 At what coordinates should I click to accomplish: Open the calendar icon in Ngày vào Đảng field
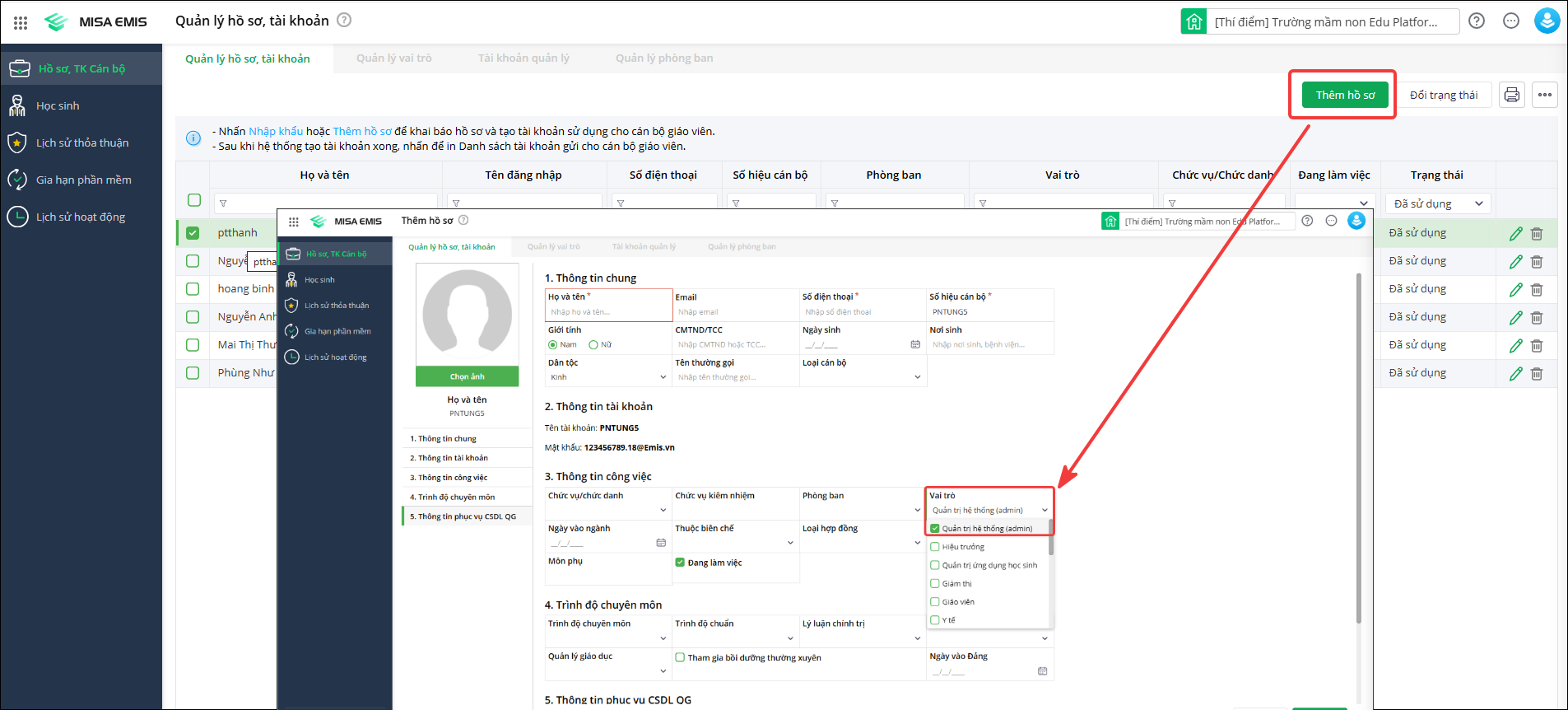coord(1043,671)
